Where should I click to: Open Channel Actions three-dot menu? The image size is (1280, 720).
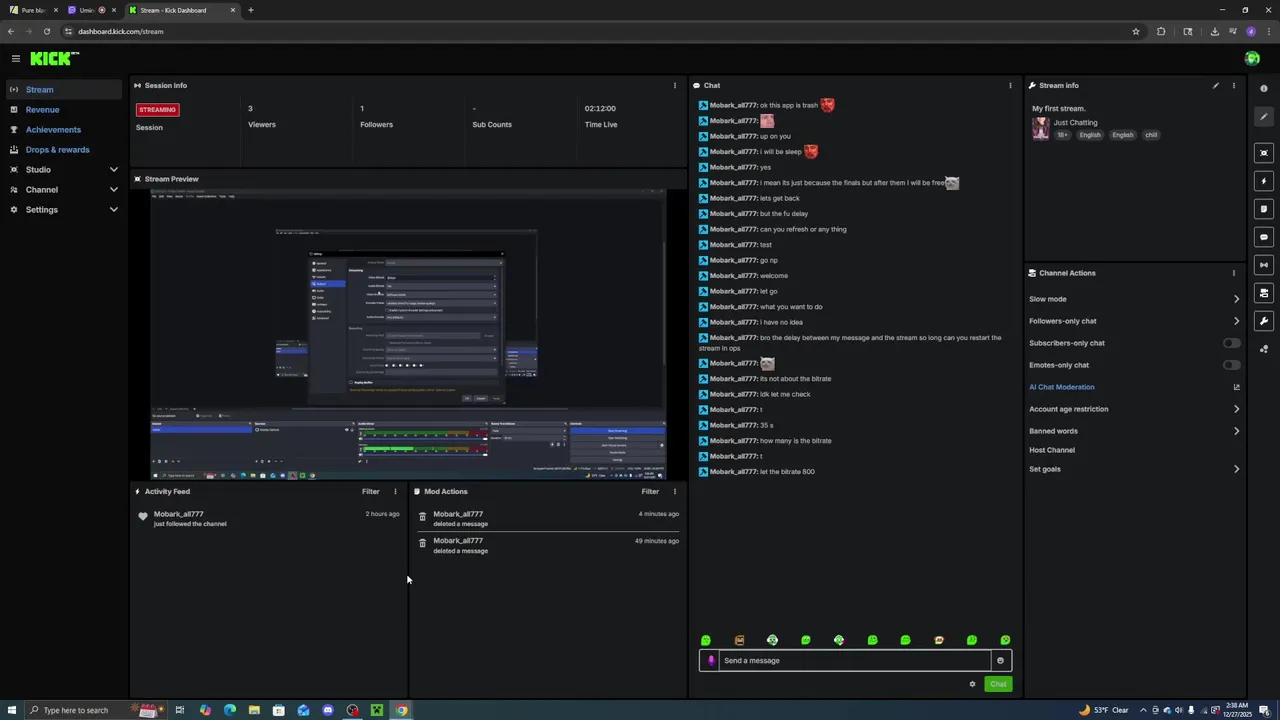pyautogui.click(x=1233, y=273)
